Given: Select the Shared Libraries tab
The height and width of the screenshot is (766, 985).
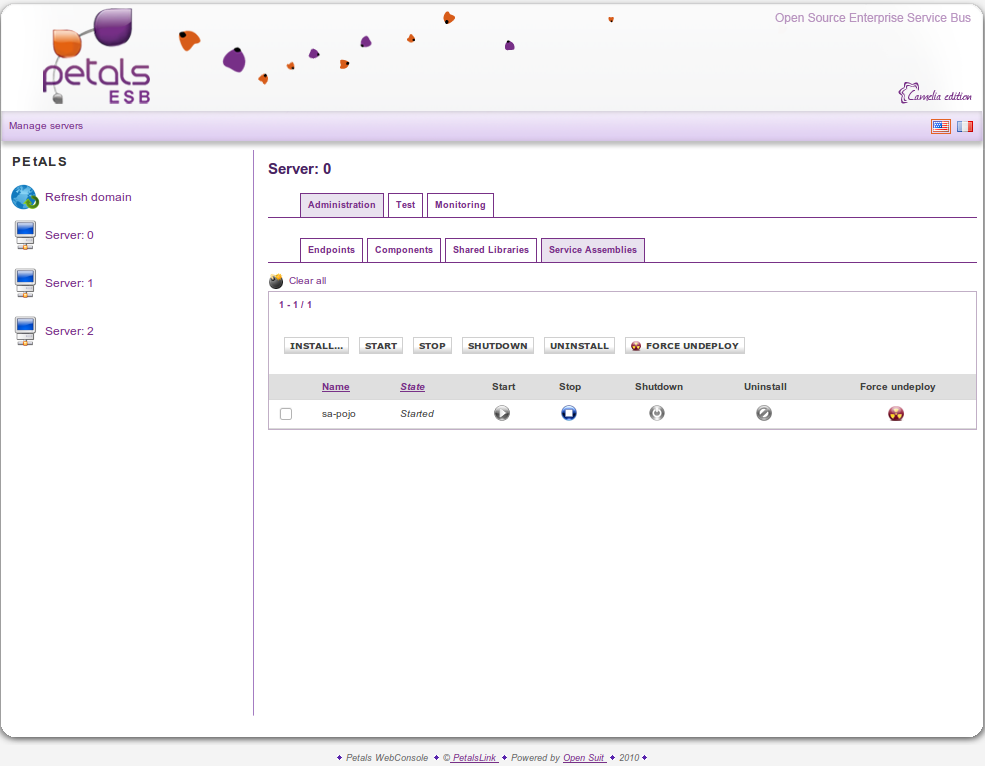Looking at the screenshot, I should pos(491,250).
